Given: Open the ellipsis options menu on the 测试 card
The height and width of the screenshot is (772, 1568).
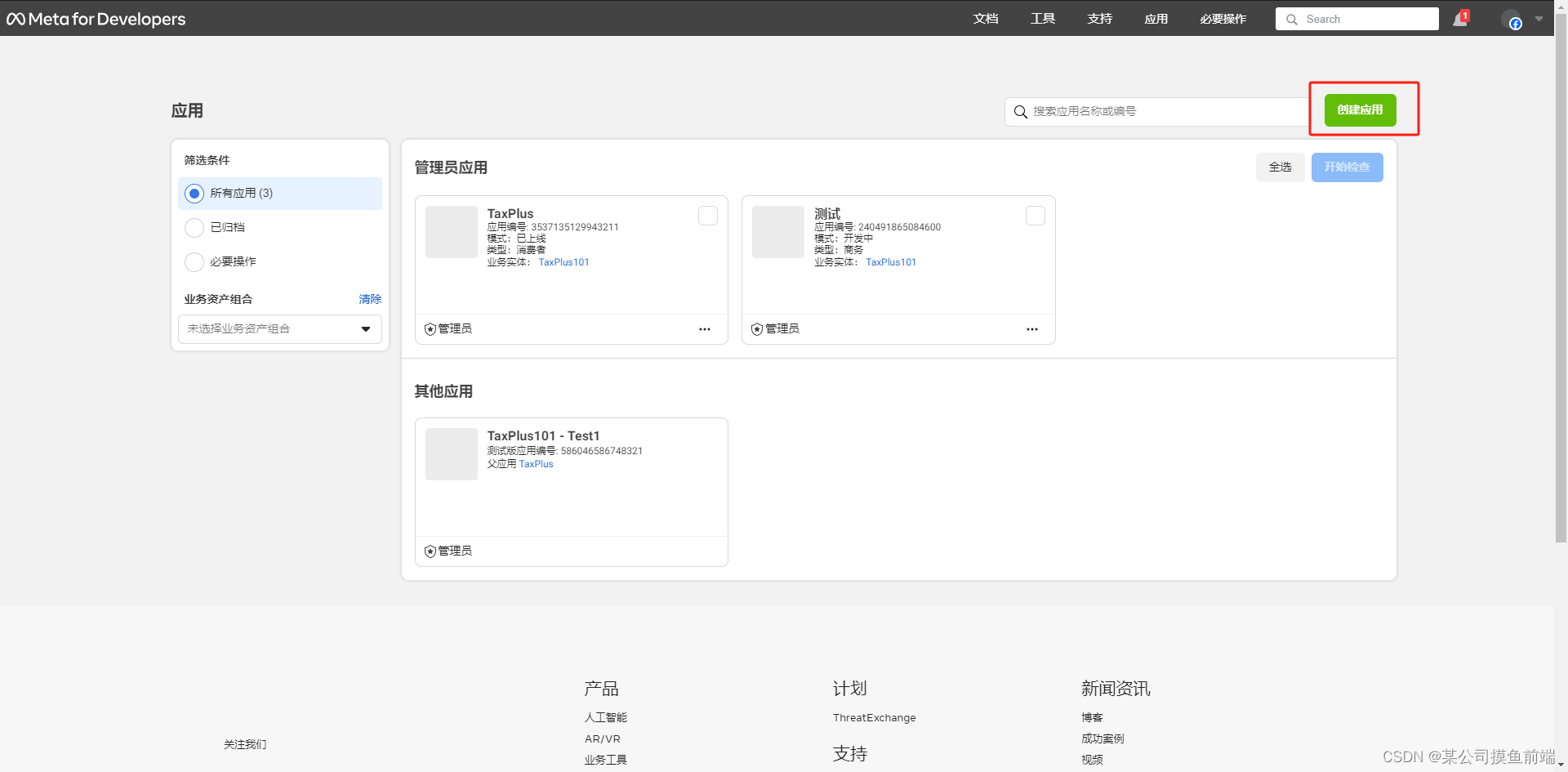Looking at the screenshot, I should point(1031,329).
